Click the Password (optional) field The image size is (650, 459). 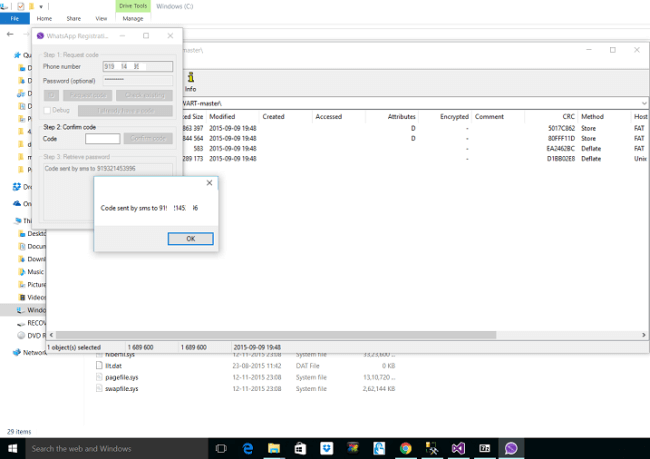(x=138, y=80)
